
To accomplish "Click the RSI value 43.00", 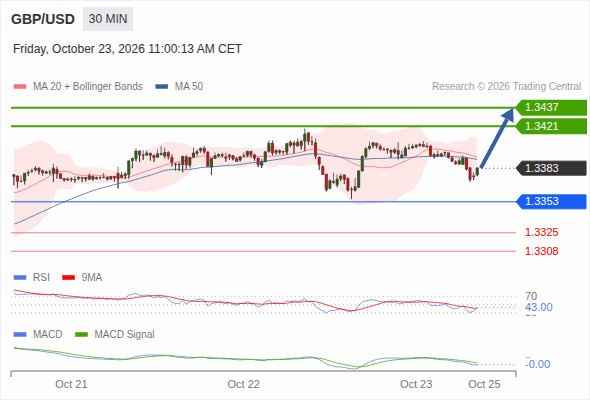I will pyautogui.click(x=539, y=307).
